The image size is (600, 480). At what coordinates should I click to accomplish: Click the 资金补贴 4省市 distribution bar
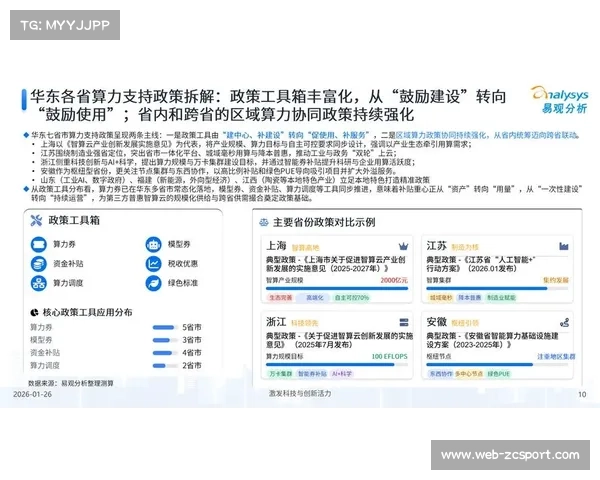pyautogui.click(x=165, y=353)
